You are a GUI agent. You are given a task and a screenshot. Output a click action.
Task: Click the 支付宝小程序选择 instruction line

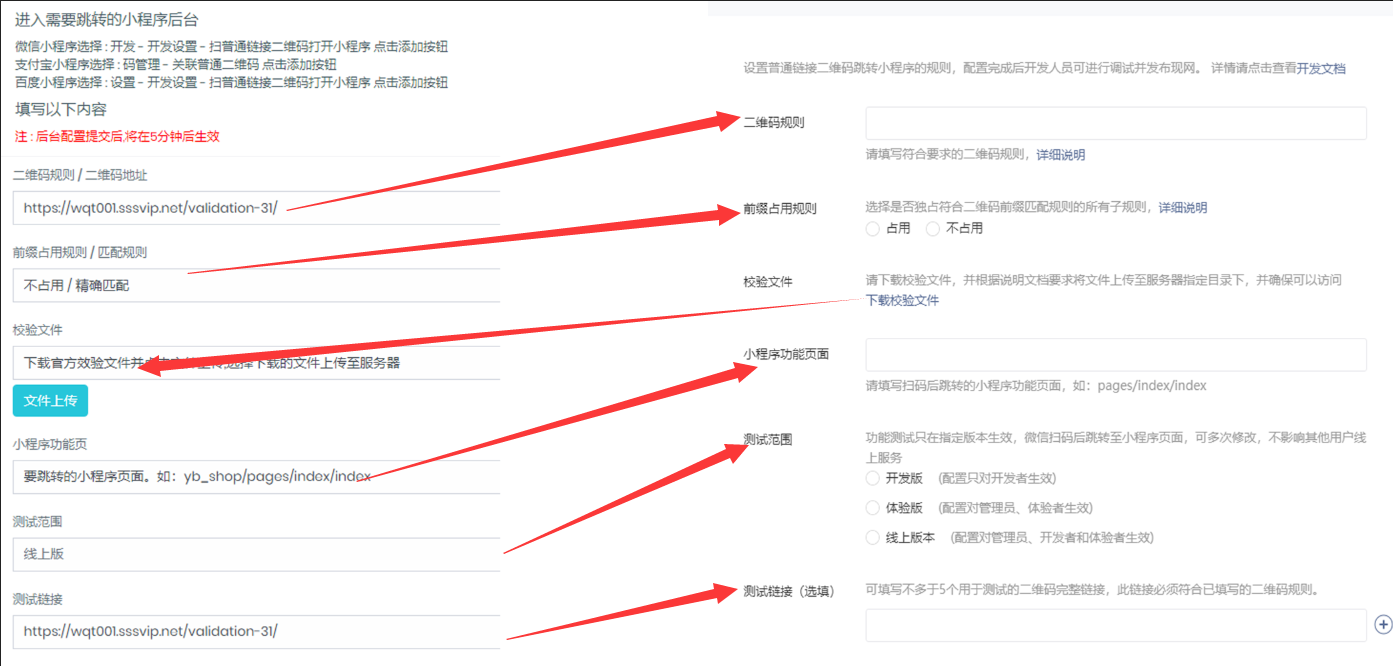point(176,64)
